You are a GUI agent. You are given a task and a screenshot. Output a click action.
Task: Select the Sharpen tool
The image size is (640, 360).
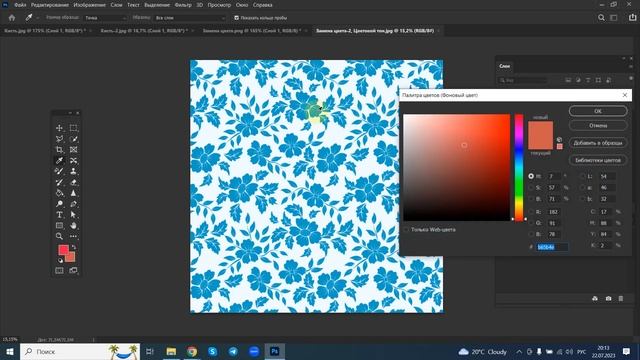coord(73,193)
